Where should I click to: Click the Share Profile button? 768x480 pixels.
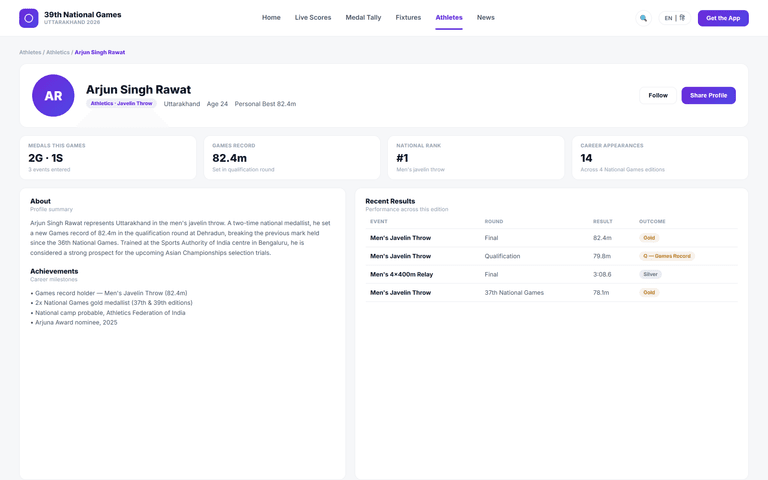click(x=708, y=96)
